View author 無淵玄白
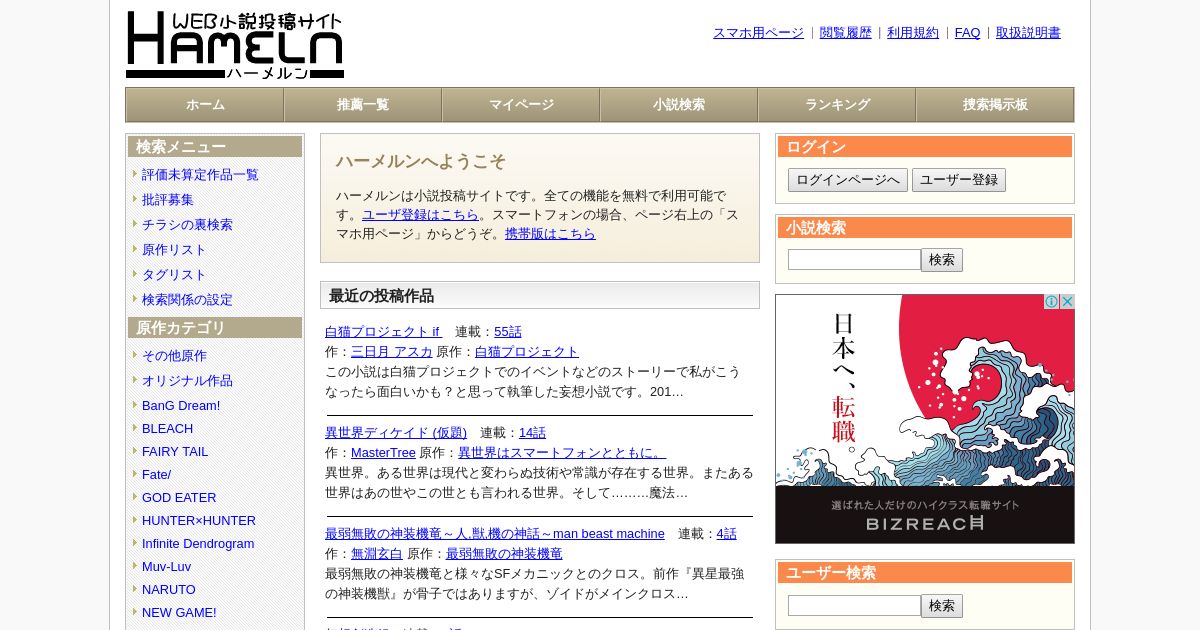Viewport: 1200px width, 630px height. coord(377,554)
